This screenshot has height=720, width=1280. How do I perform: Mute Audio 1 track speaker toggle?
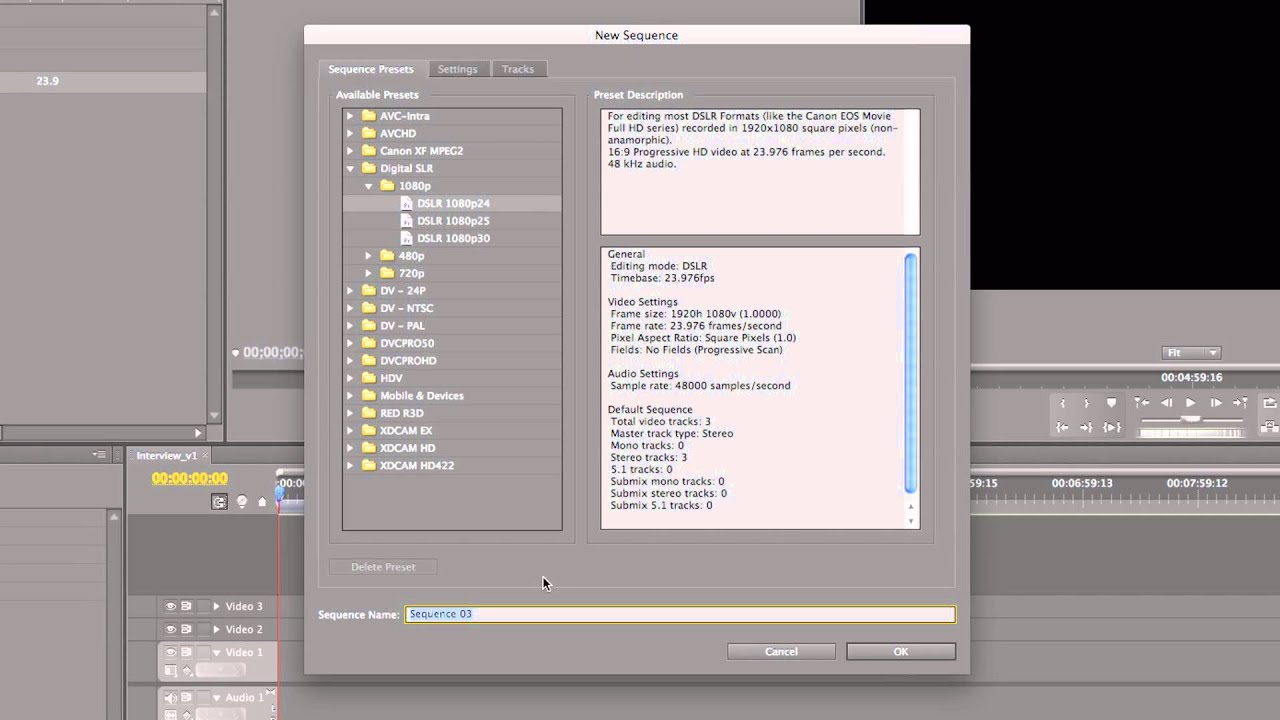point(170,697)
